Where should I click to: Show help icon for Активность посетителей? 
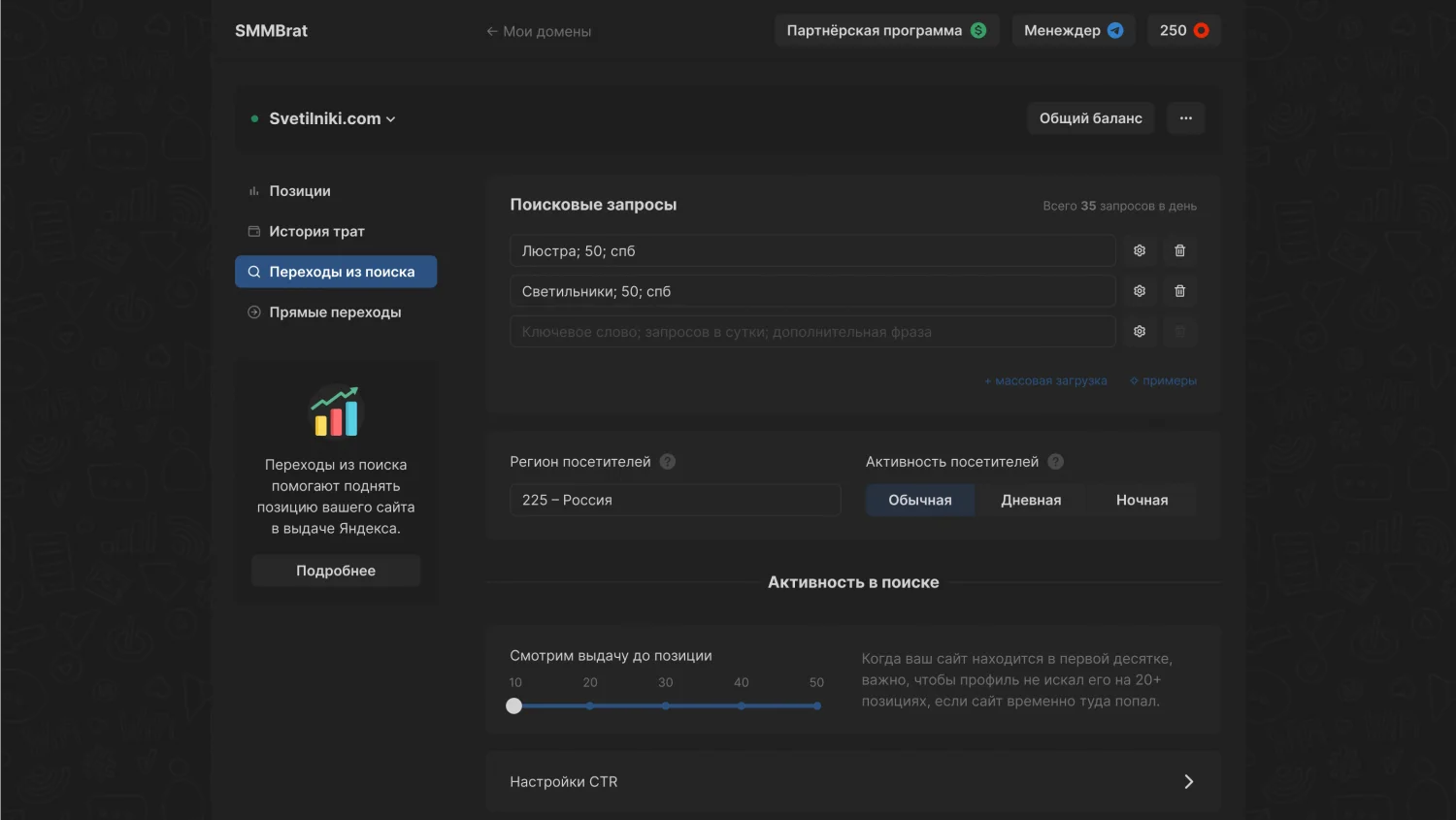click(x=1056, y=462)
